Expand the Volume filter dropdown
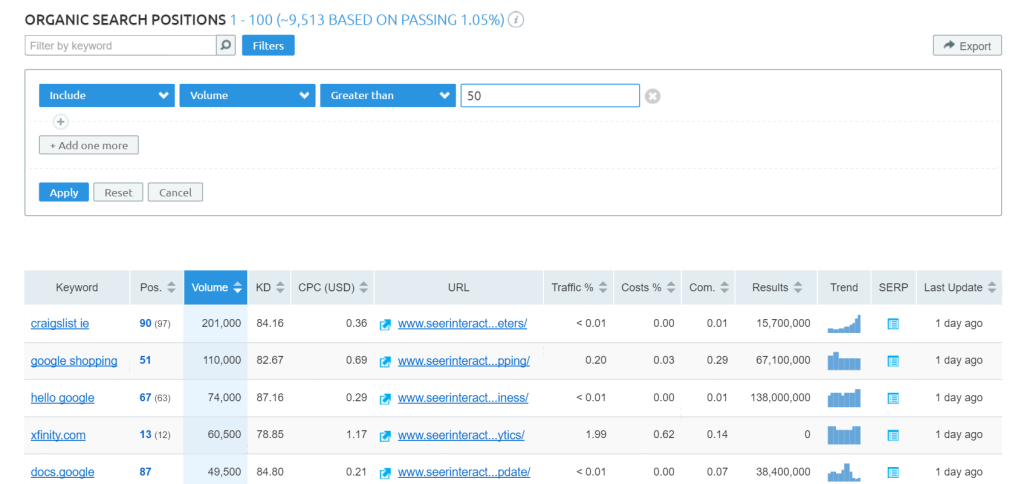The image size is (1024, 484). point(247,96)
